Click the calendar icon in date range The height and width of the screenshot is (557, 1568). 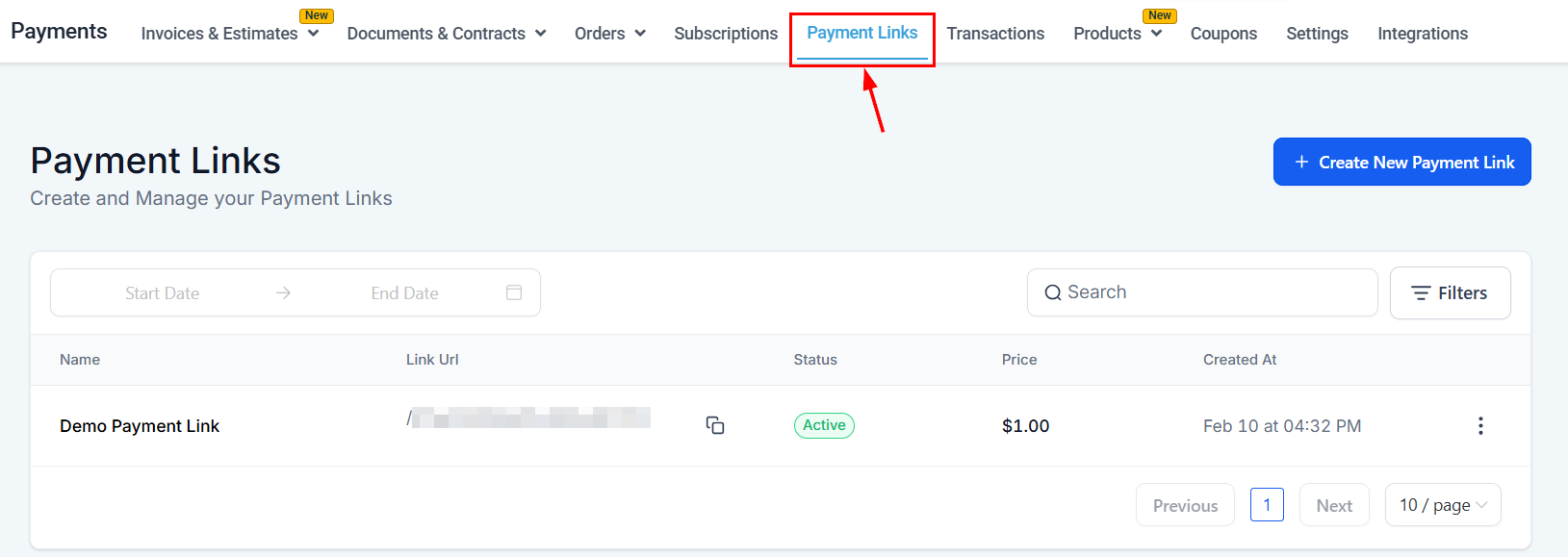click(x=514, y=292)
